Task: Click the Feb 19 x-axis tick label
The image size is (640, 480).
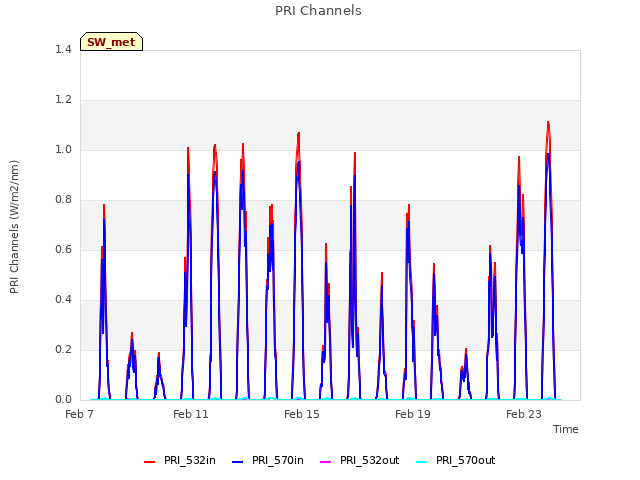Action: click(x=413, y=414)
